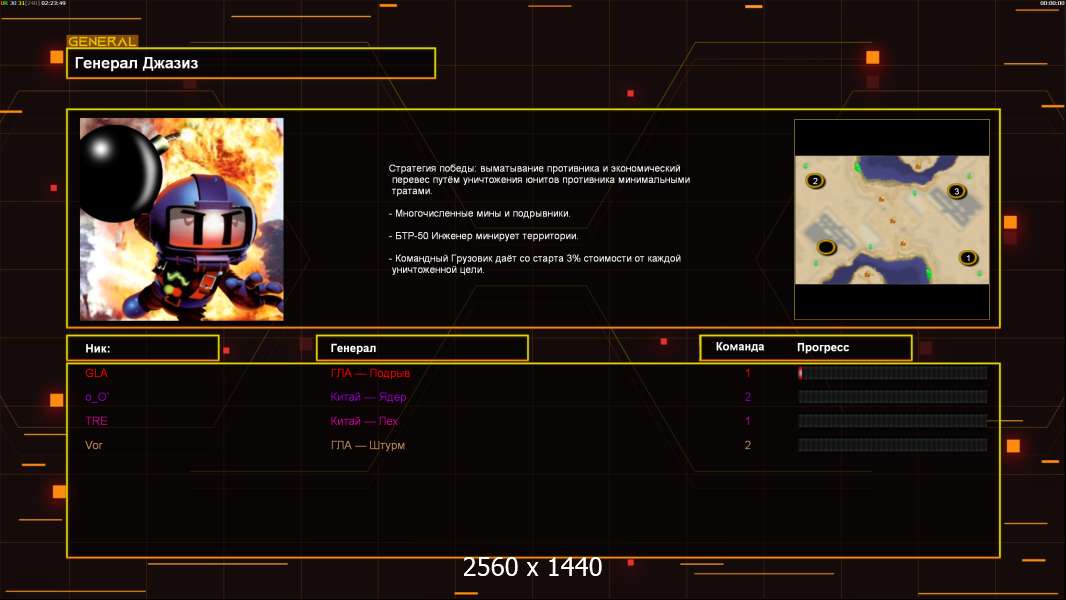This screenshot has height=600, width=1066.
Task: Click the "Многочисленные мины и подрывники" line
Action: pos(480,213)
